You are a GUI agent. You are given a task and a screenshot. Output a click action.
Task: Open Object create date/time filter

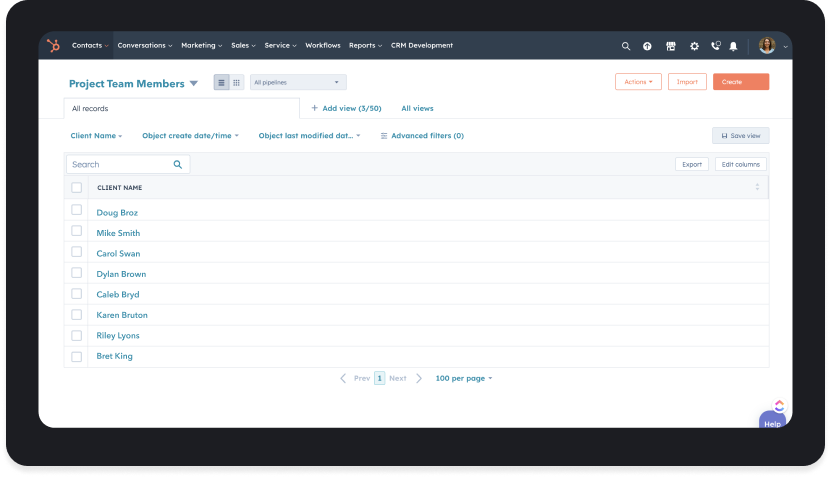(190, 136)
